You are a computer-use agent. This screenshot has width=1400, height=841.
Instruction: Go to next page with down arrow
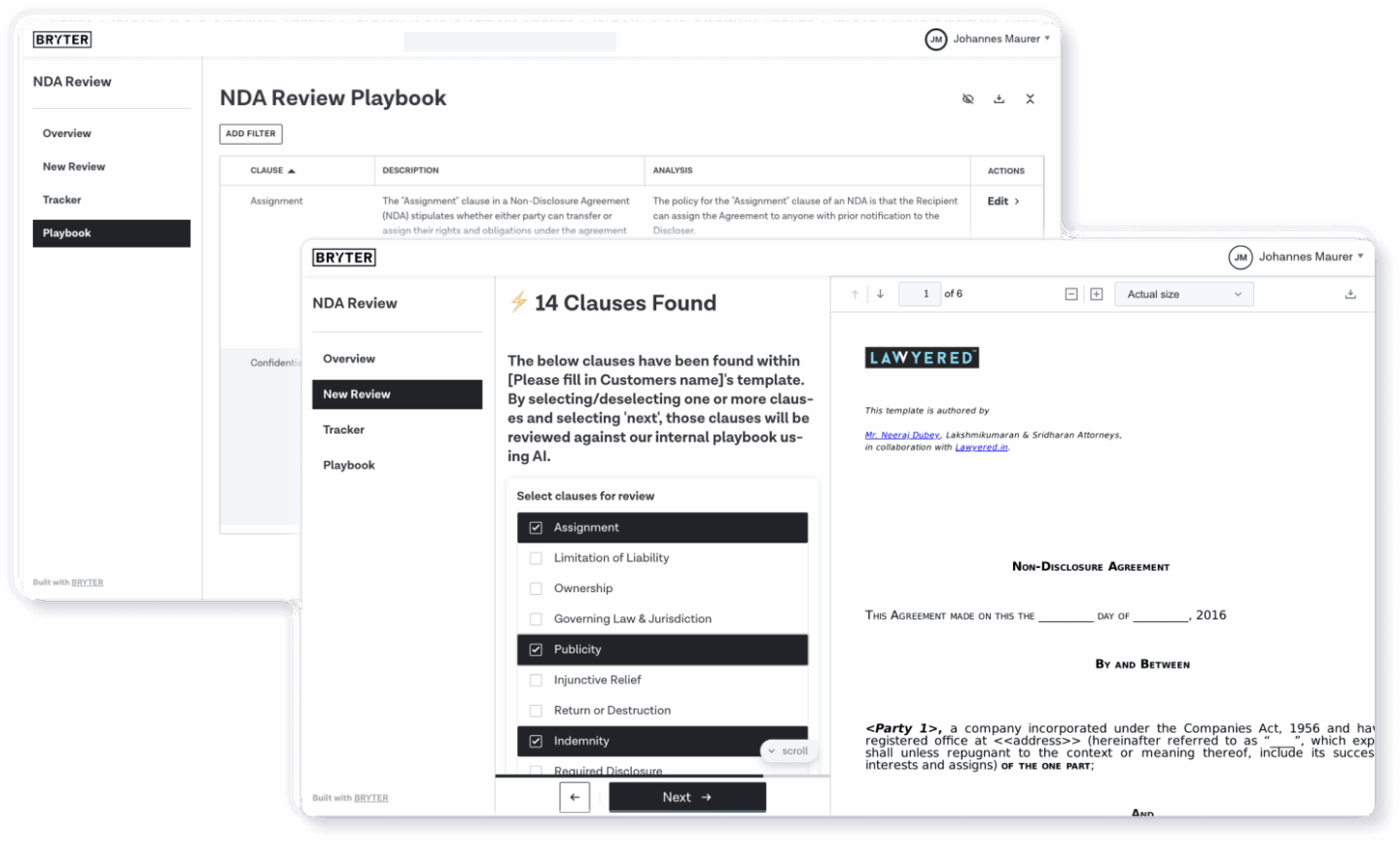click(x=880, y=294)
